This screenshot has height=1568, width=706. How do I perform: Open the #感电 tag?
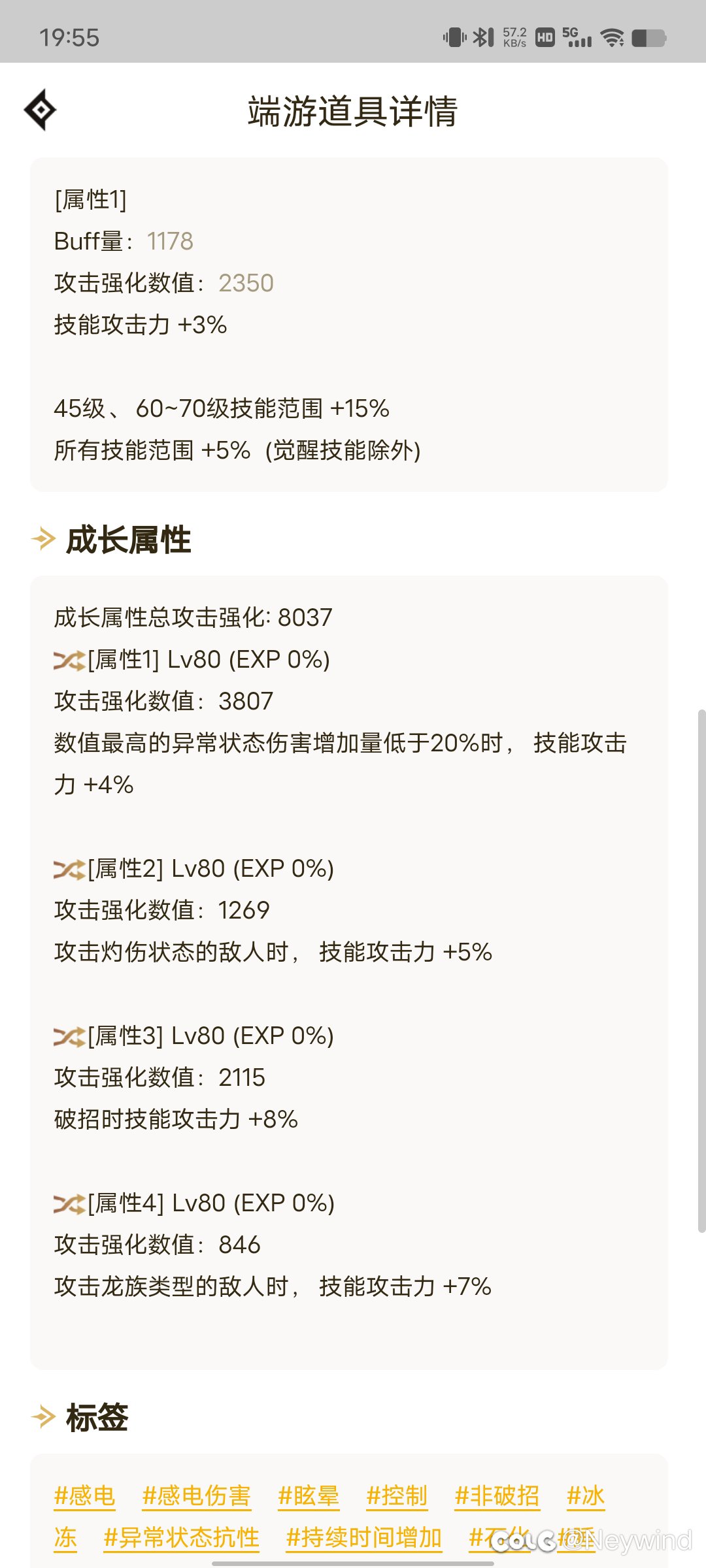(84, 1496)
